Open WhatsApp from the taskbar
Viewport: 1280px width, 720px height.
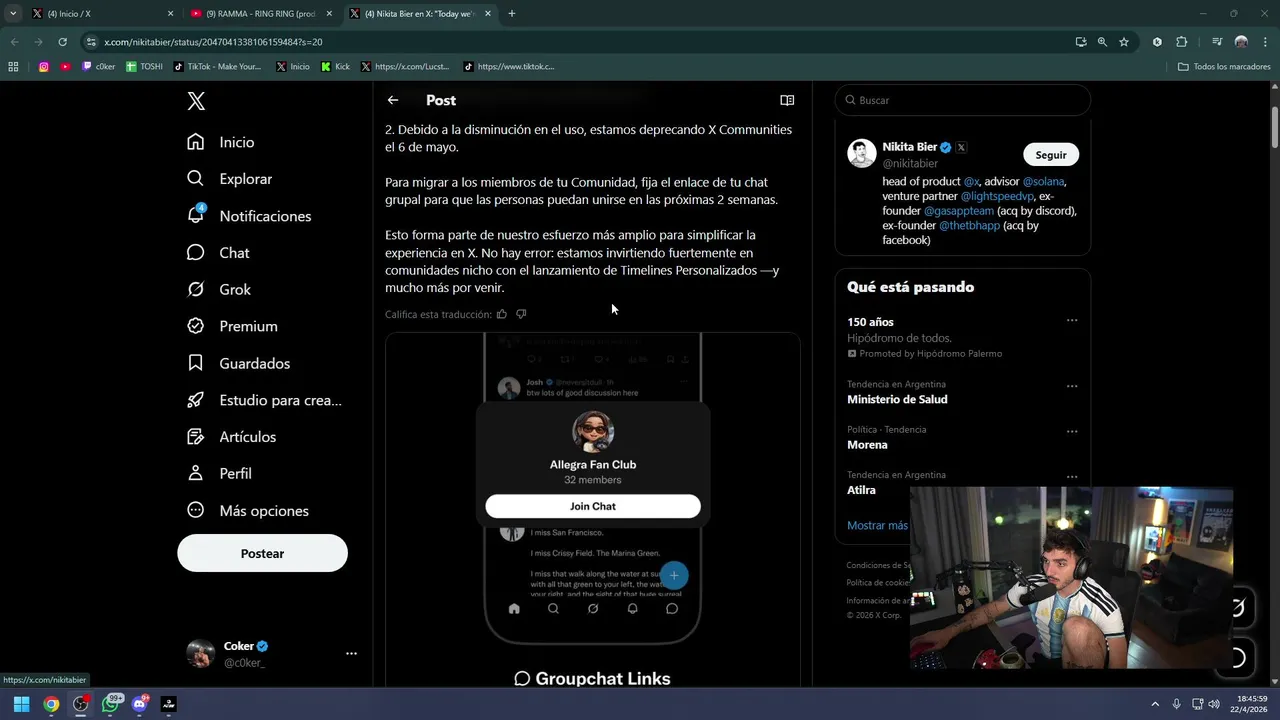point(110,704)
